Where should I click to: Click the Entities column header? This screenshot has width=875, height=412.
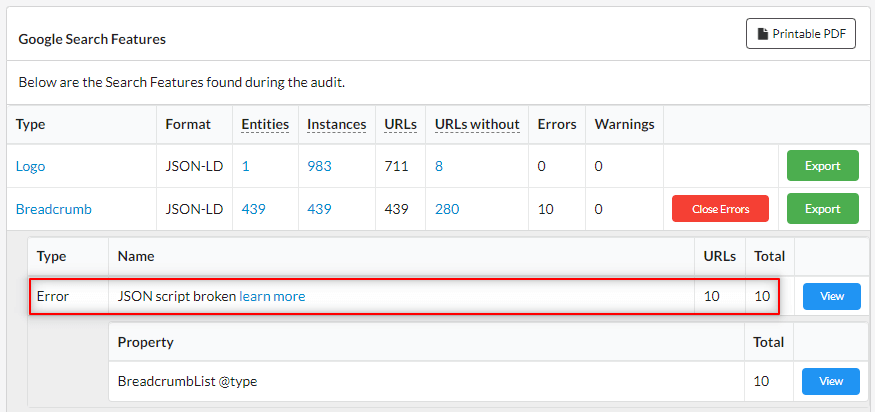coord(265,124)
